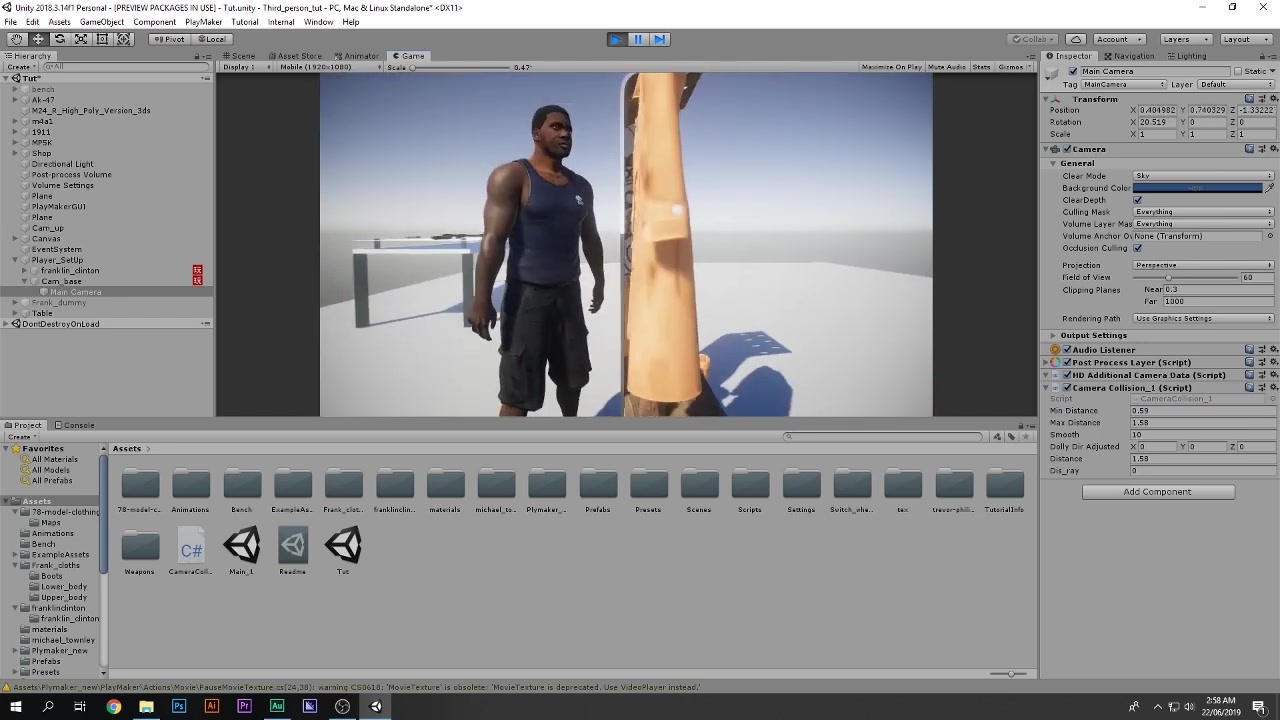Open Transform component gear settings
The height and width of the screenshot is (720, 1280).
click(1271, 99)
